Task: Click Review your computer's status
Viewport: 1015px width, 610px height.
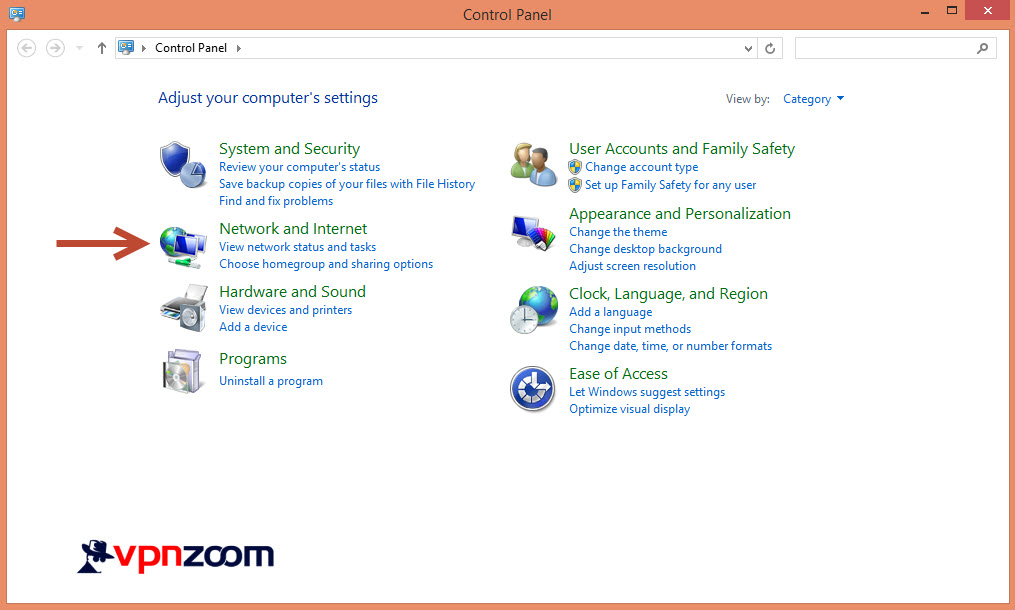Action: coord(300,167)
